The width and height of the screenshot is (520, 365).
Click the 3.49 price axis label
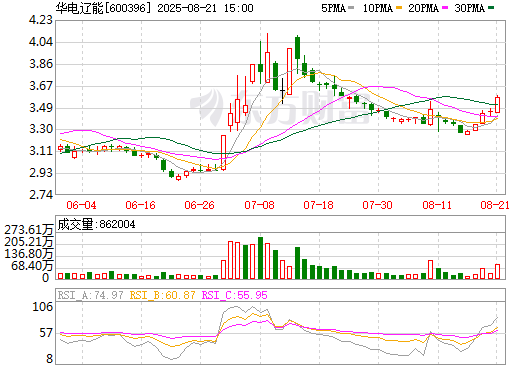pos(41,108)
